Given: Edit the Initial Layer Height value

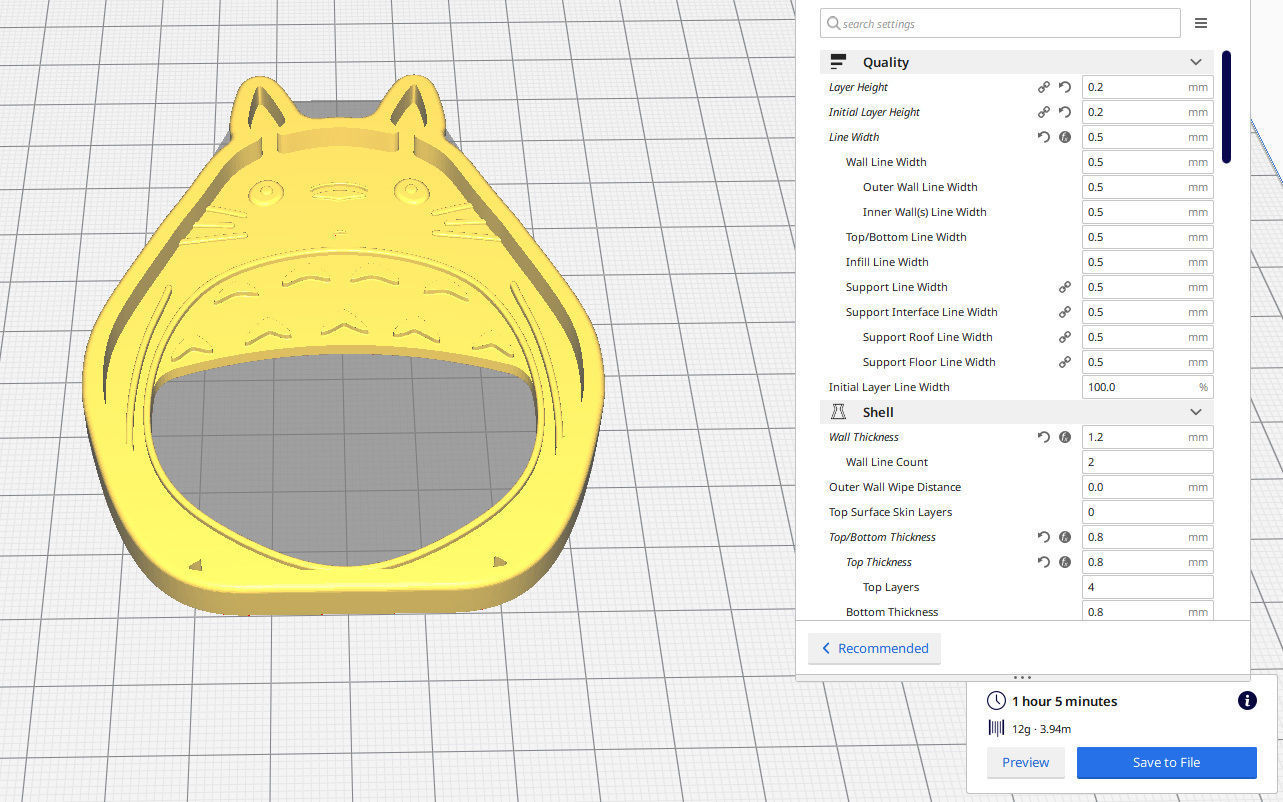Looking at the screenshot, I should coord(1147,112).
